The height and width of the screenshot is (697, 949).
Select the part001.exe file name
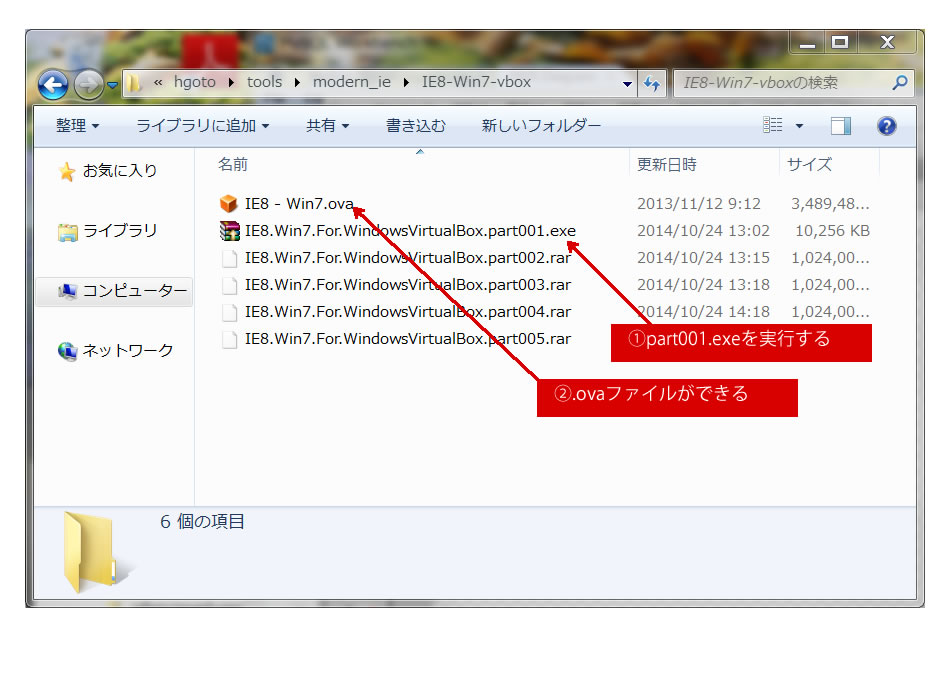coord(410,231)
